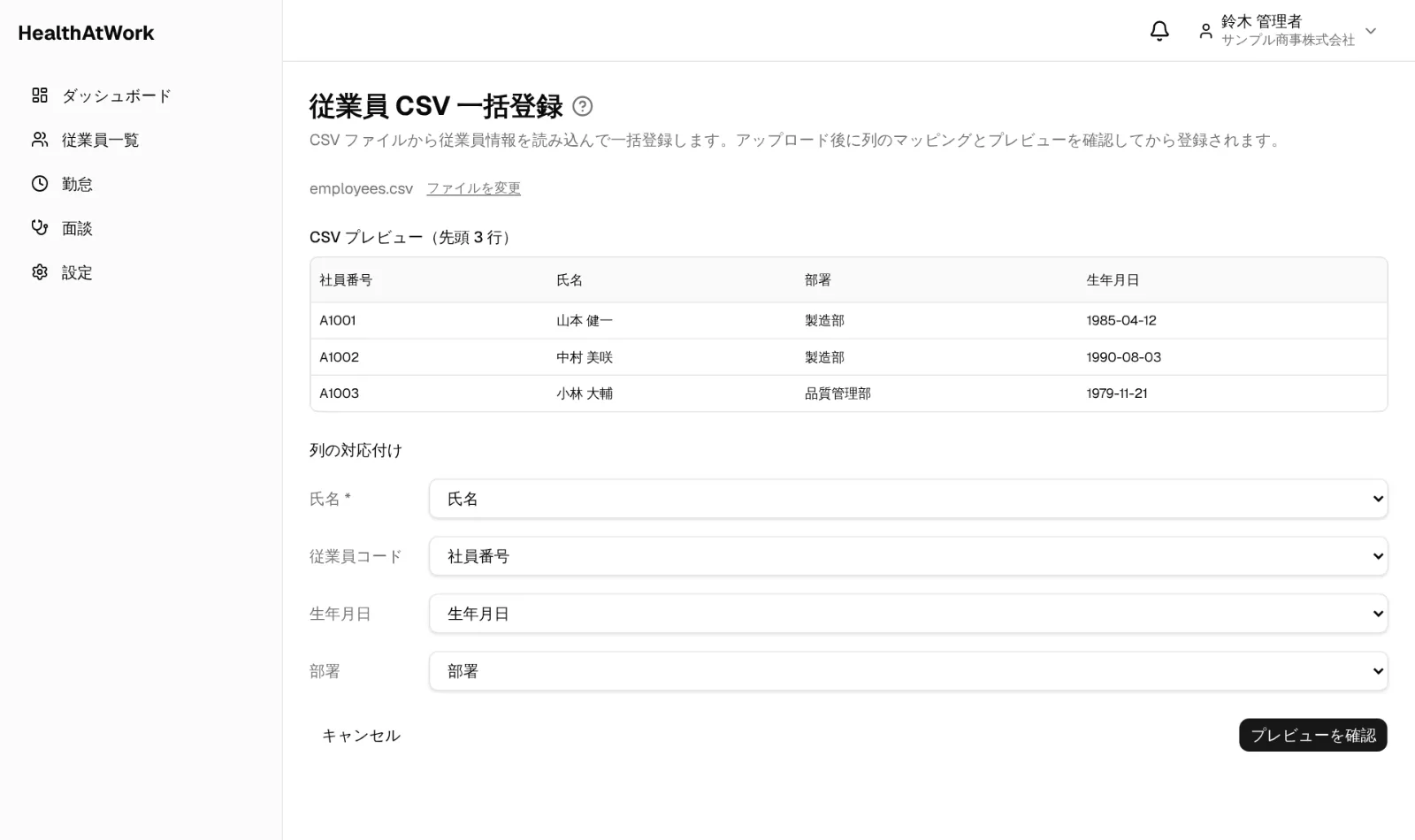The width and height of the screenshot is (1415, 840).
Task: Open notifications bell
Action: click(1159, 31)
